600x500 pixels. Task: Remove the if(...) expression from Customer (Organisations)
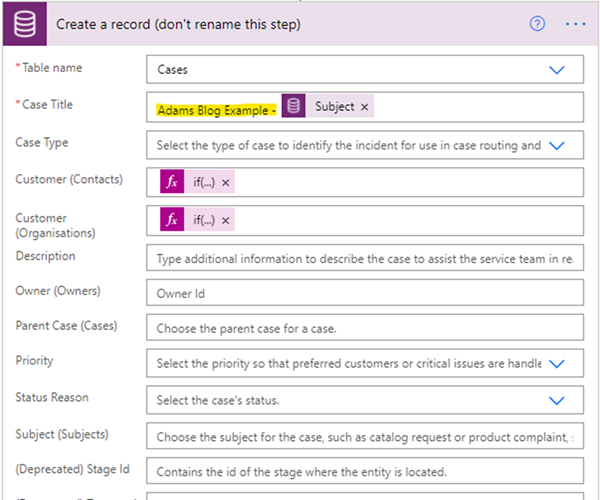click(226, 220)
